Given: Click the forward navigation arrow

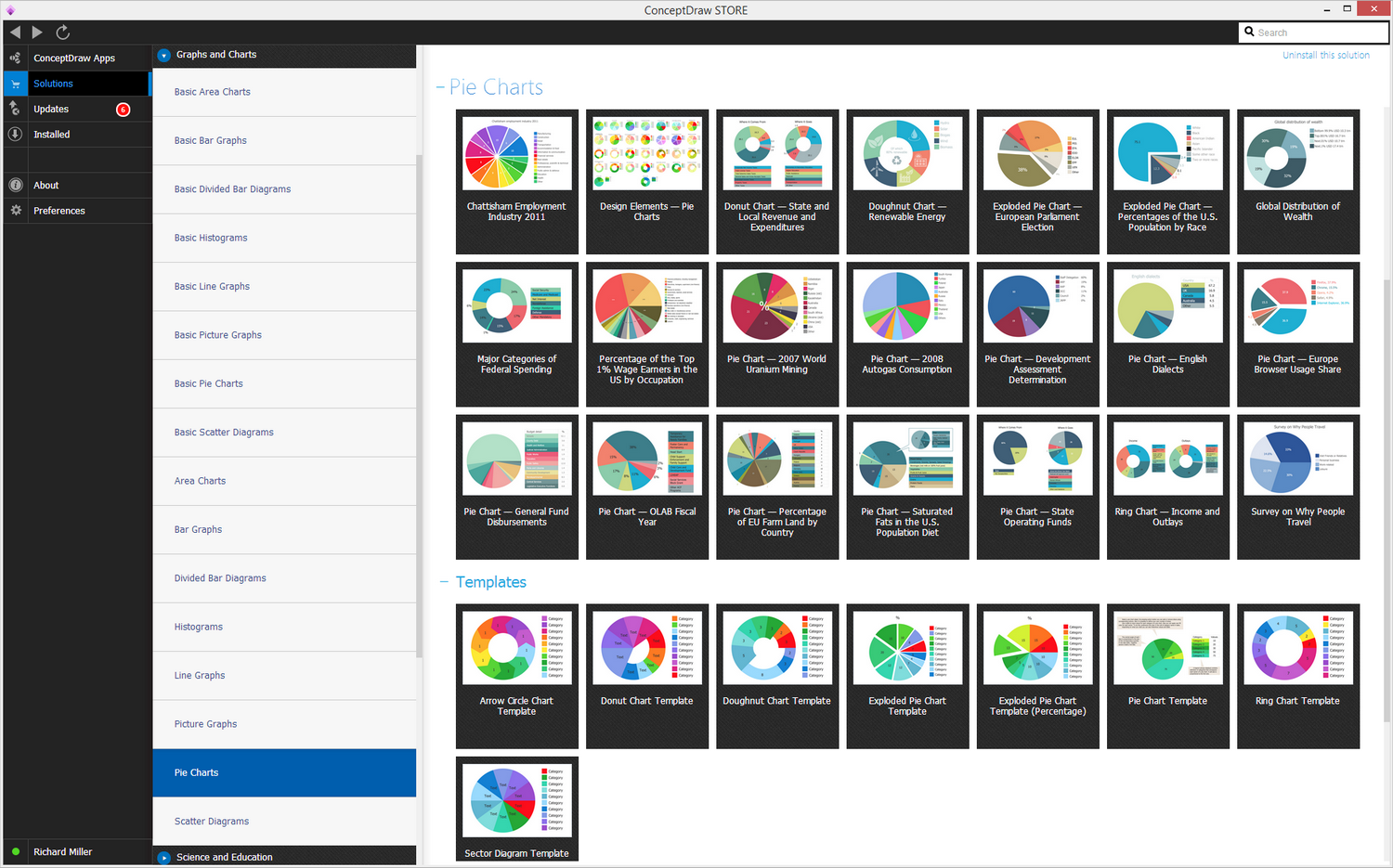Looking at the screenshot, I should tap(37, 32).
